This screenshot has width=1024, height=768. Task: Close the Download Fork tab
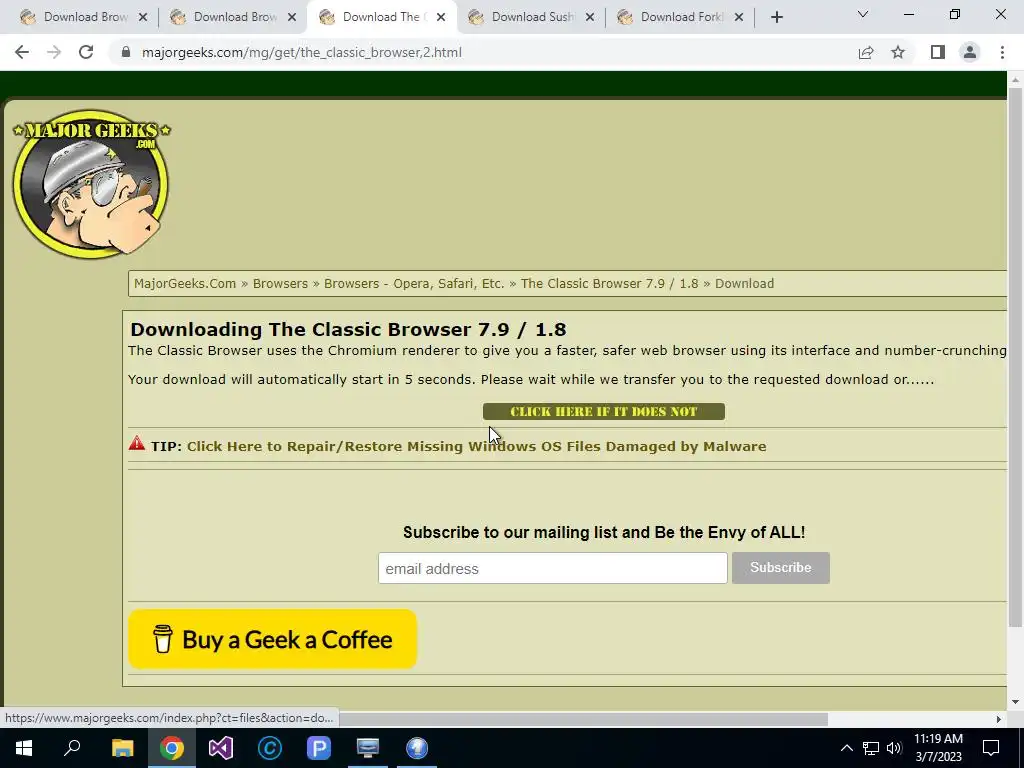click(739, 18)
